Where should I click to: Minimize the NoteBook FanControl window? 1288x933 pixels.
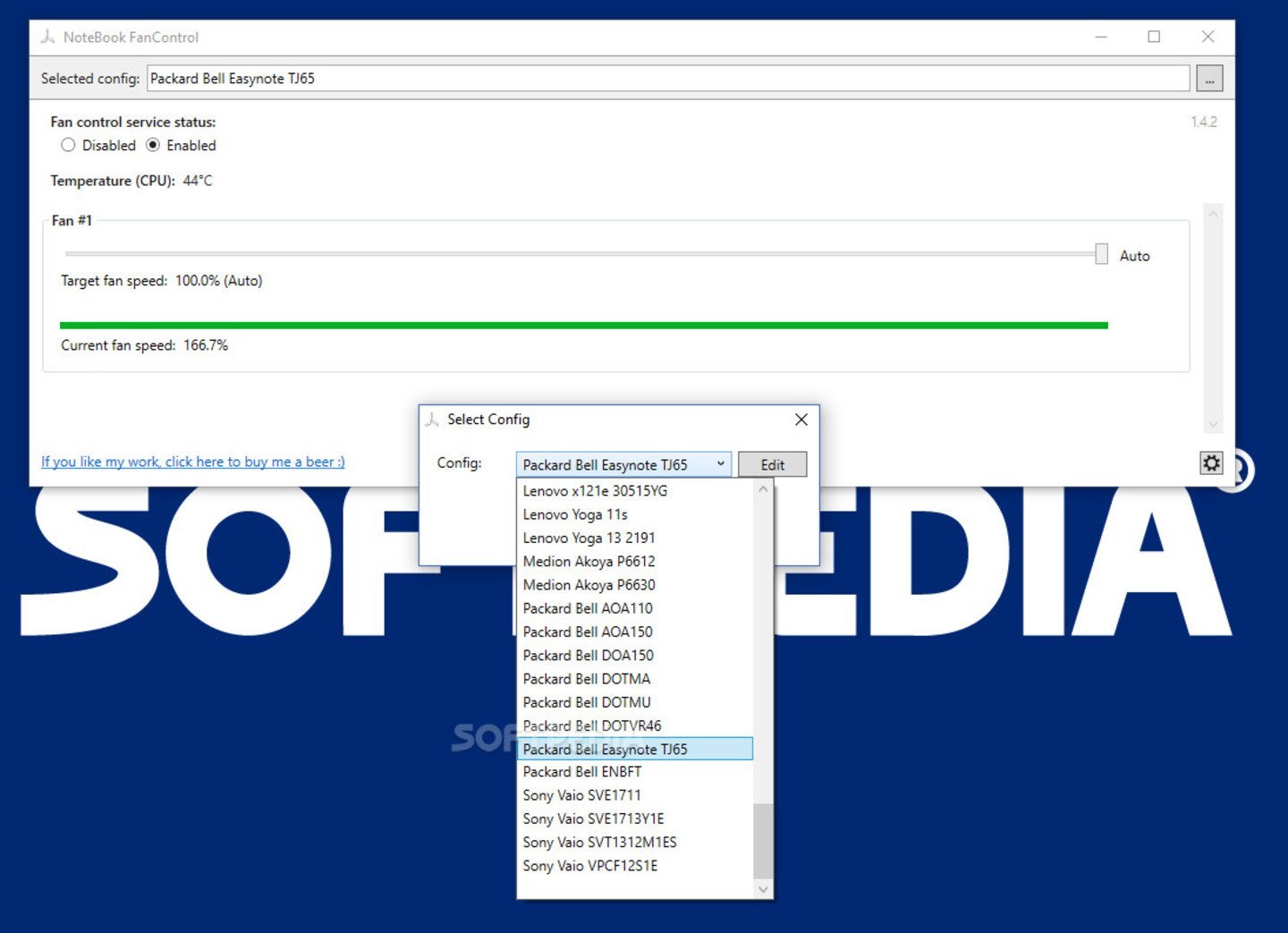point(1101,37)
